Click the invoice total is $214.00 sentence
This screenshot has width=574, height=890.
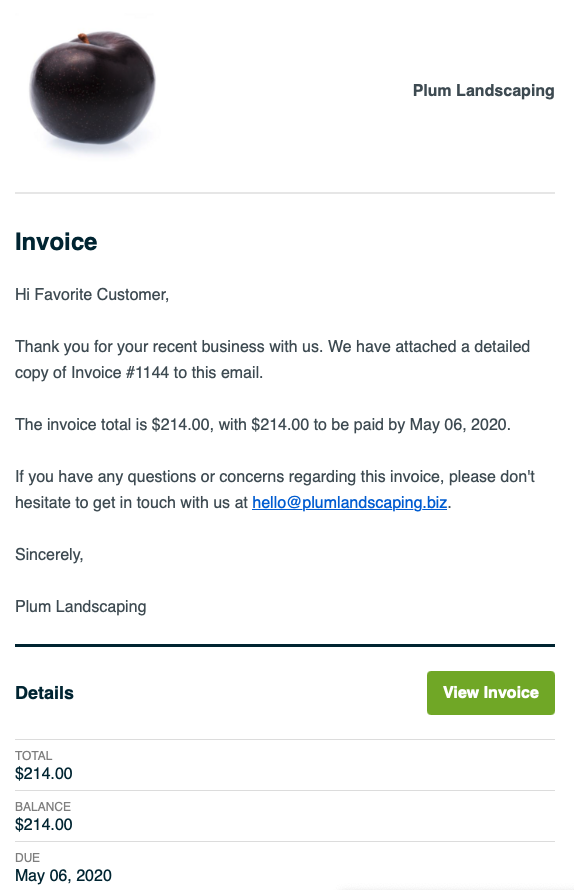coord(263,425)
